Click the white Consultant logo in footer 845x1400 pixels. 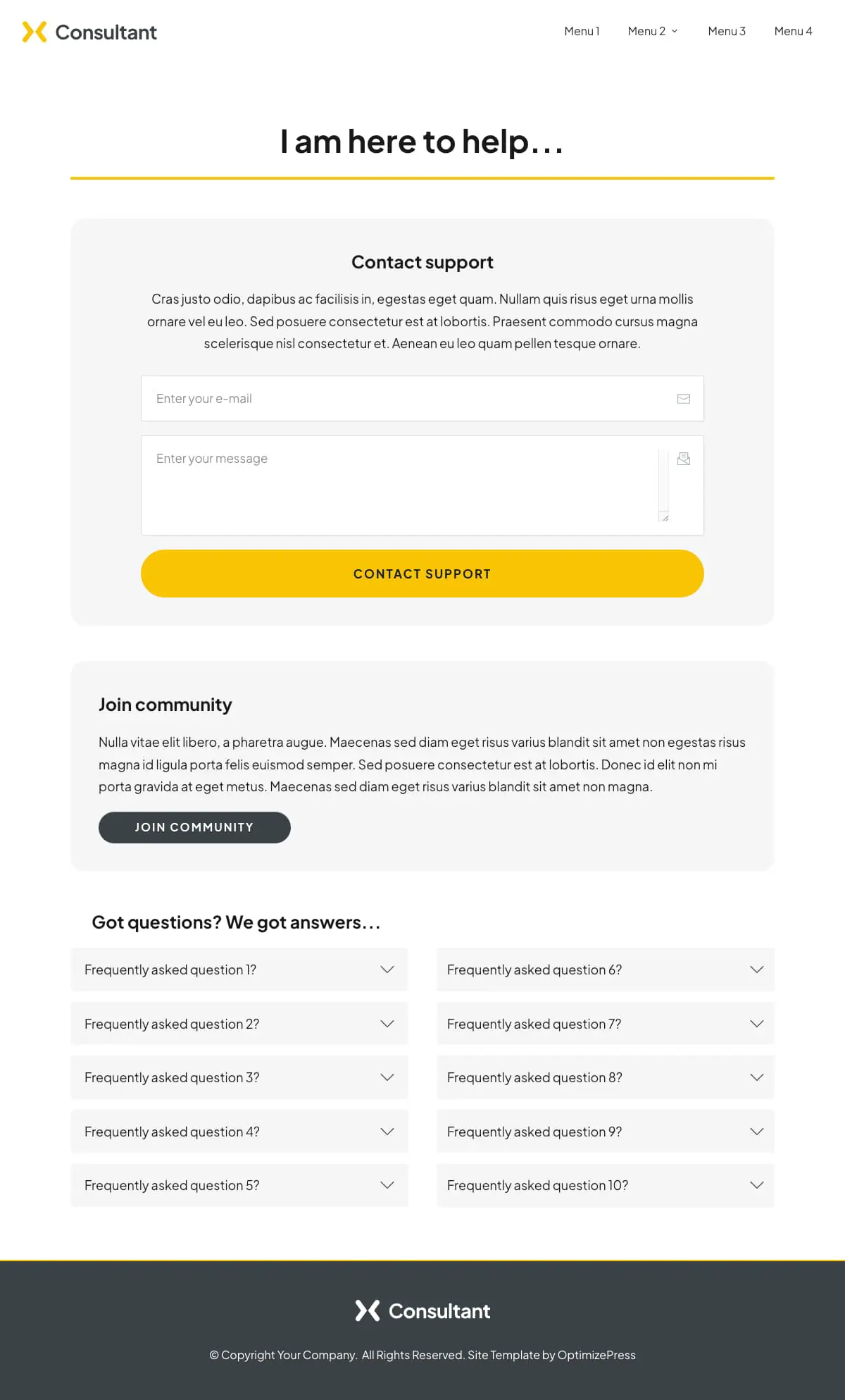click(x=423, y=1311)
